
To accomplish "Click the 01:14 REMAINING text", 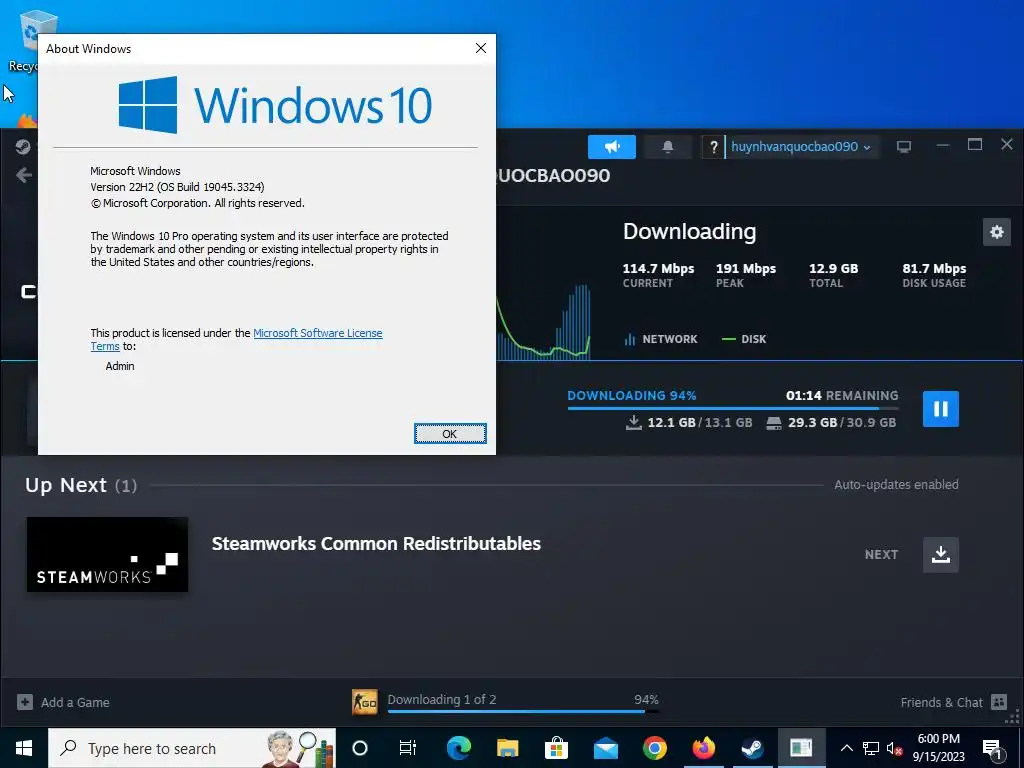I will pos(842,396).
